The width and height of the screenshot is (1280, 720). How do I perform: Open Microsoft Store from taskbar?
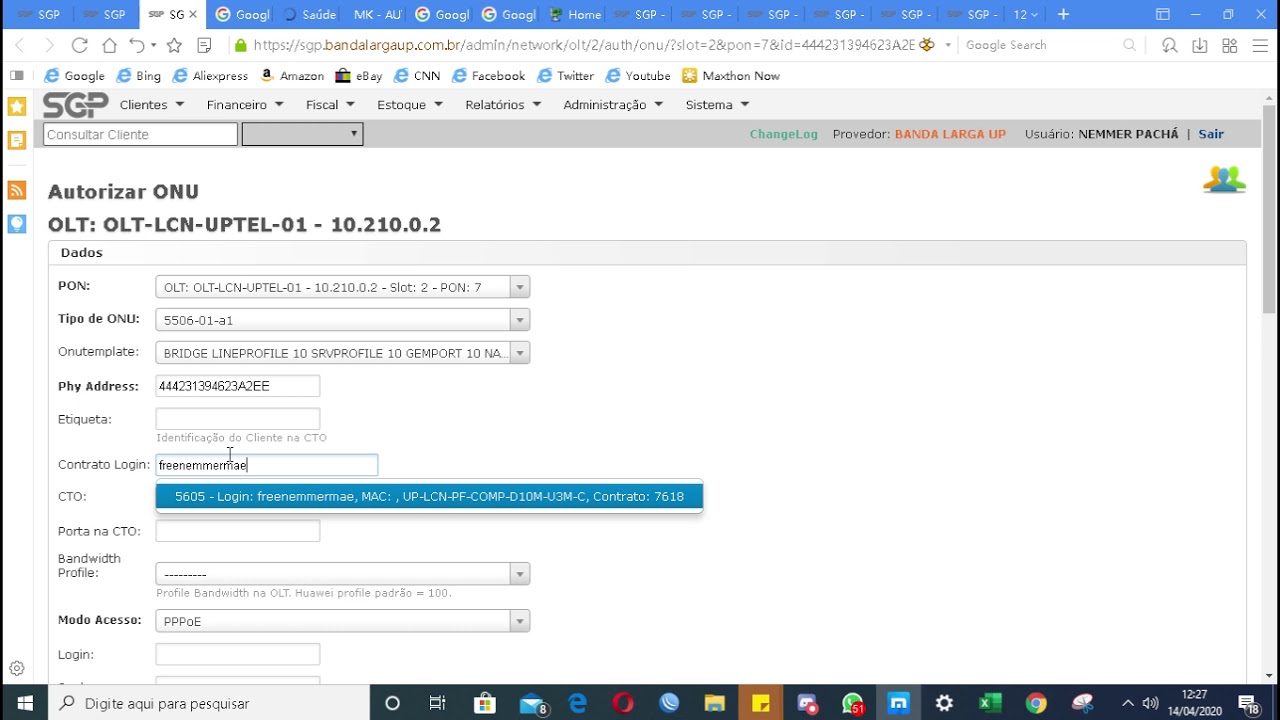pos(485,703)
